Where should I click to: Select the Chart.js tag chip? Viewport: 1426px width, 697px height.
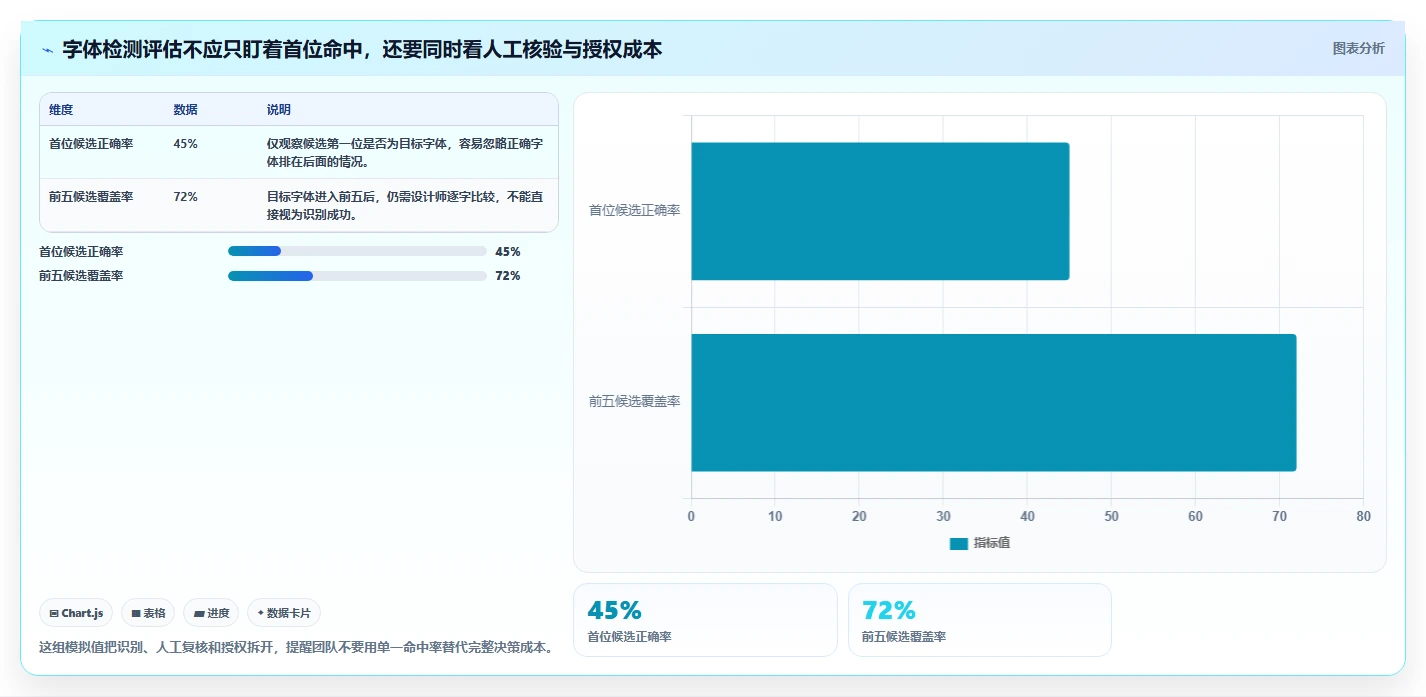tap(76, 613)
